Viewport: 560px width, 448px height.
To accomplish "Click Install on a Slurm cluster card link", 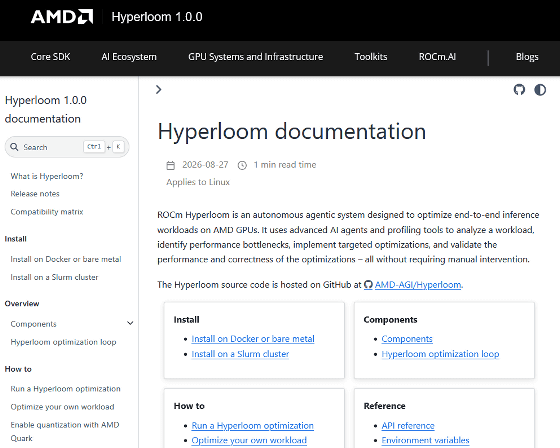I will 240,354.
